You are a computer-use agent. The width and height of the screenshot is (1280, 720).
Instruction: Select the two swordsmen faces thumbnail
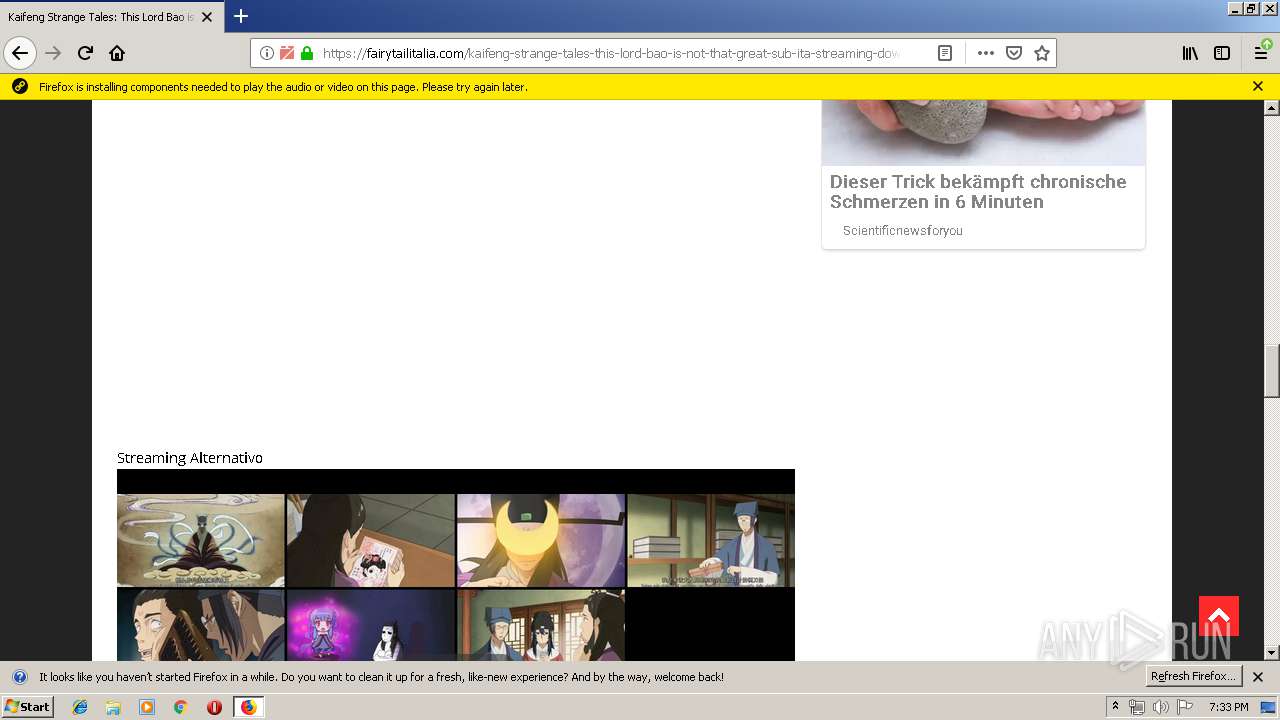pos(201,625)
